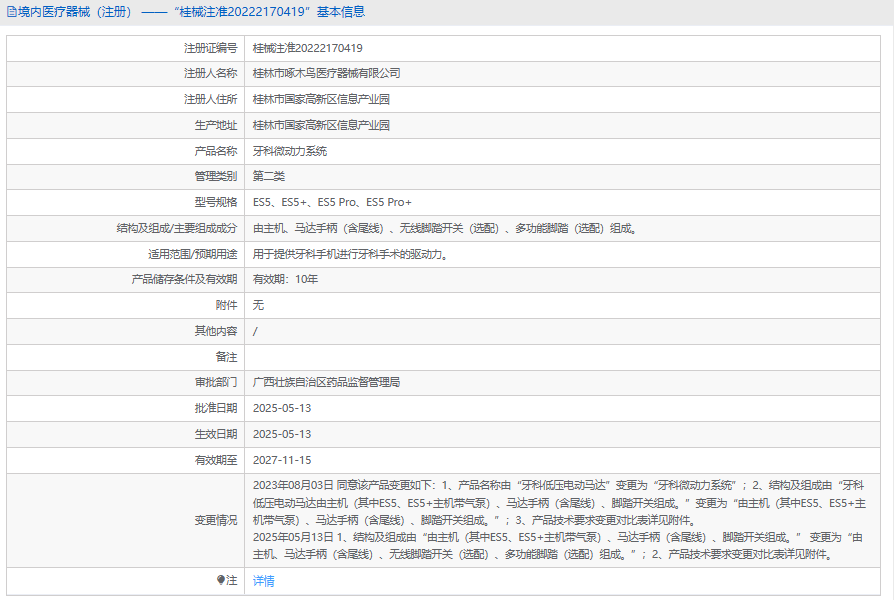Image resolution: width=896 pixels, height=600 pixels.
Task: Click the 备注 row label
Action: 226,357
